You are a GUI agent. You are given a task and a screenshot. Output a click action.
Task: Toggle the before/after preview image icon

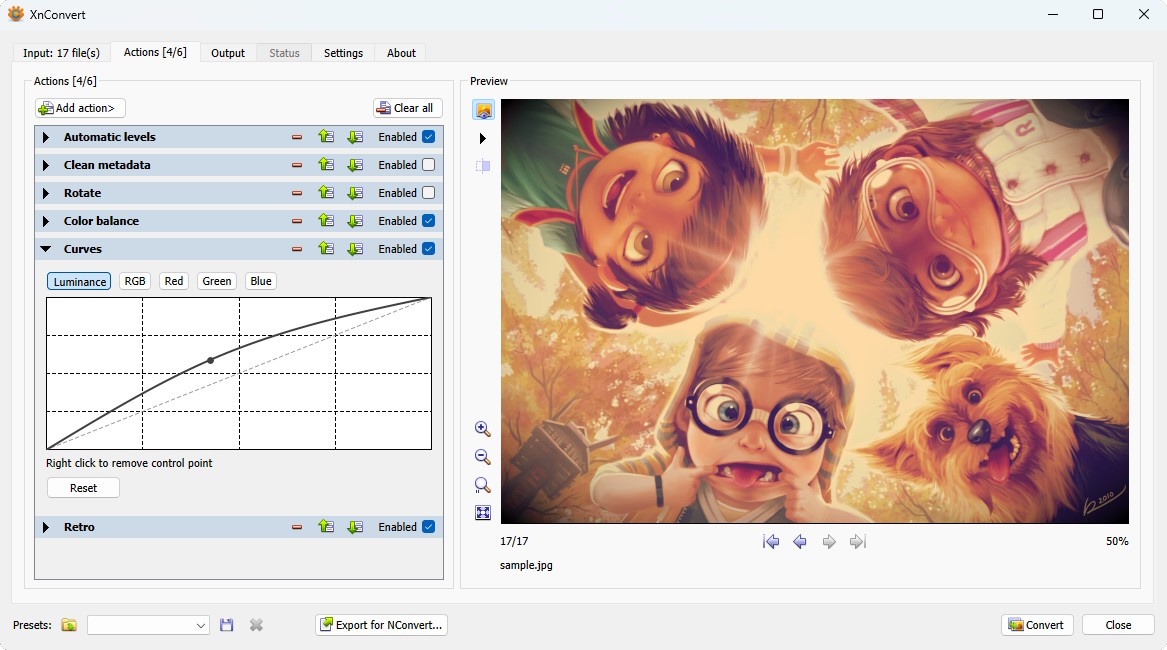tap(483, 110)
